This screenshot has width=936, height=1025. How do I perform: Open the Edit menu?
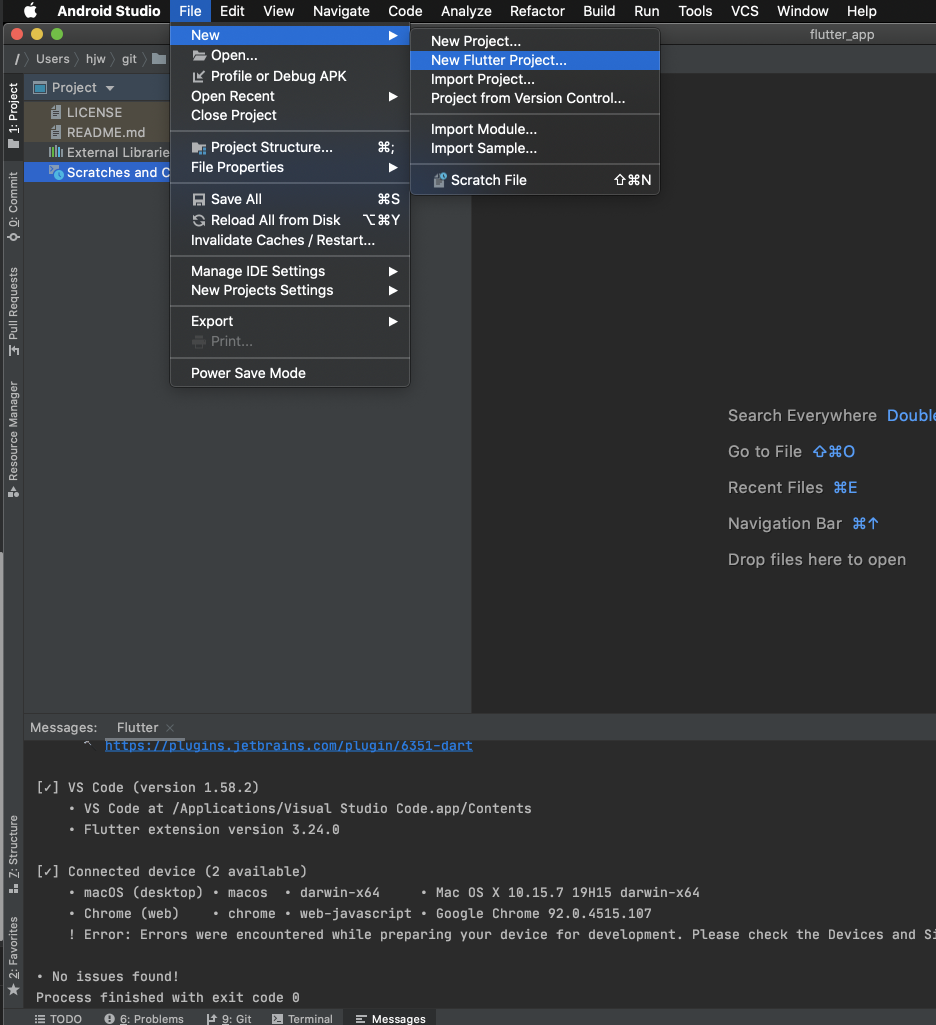tap(232, 11)
